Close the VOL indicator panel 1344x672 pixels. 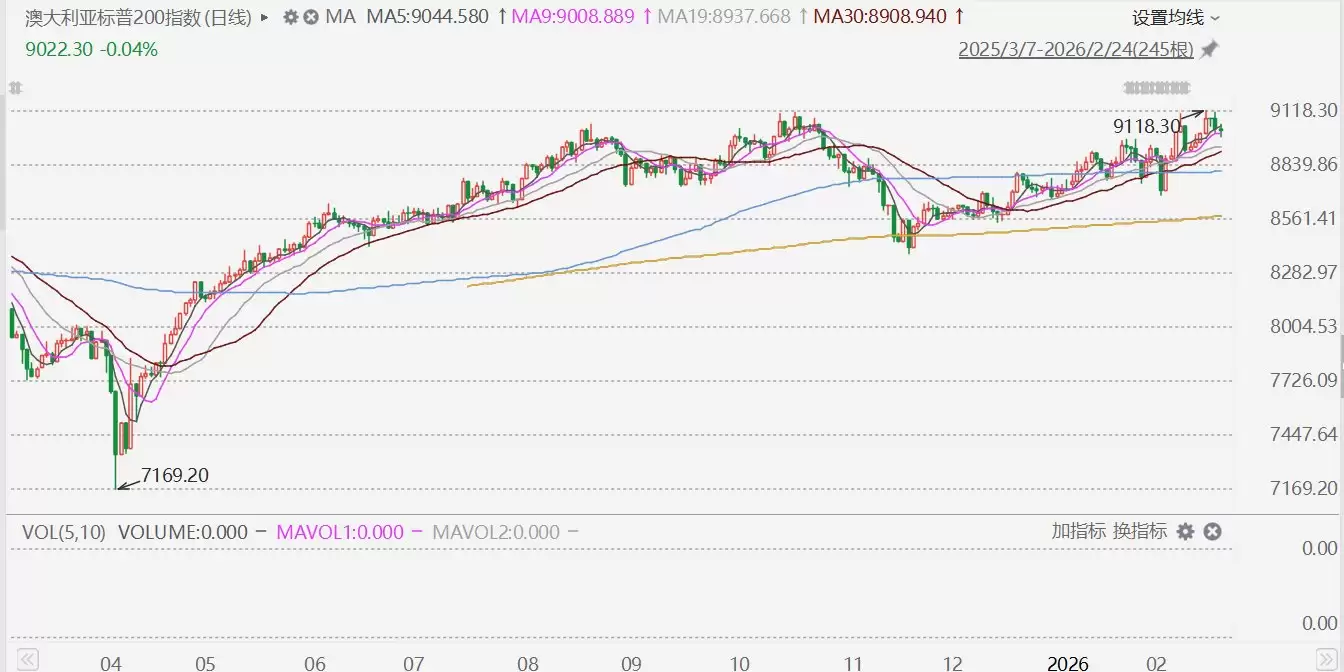(1212, 532)
